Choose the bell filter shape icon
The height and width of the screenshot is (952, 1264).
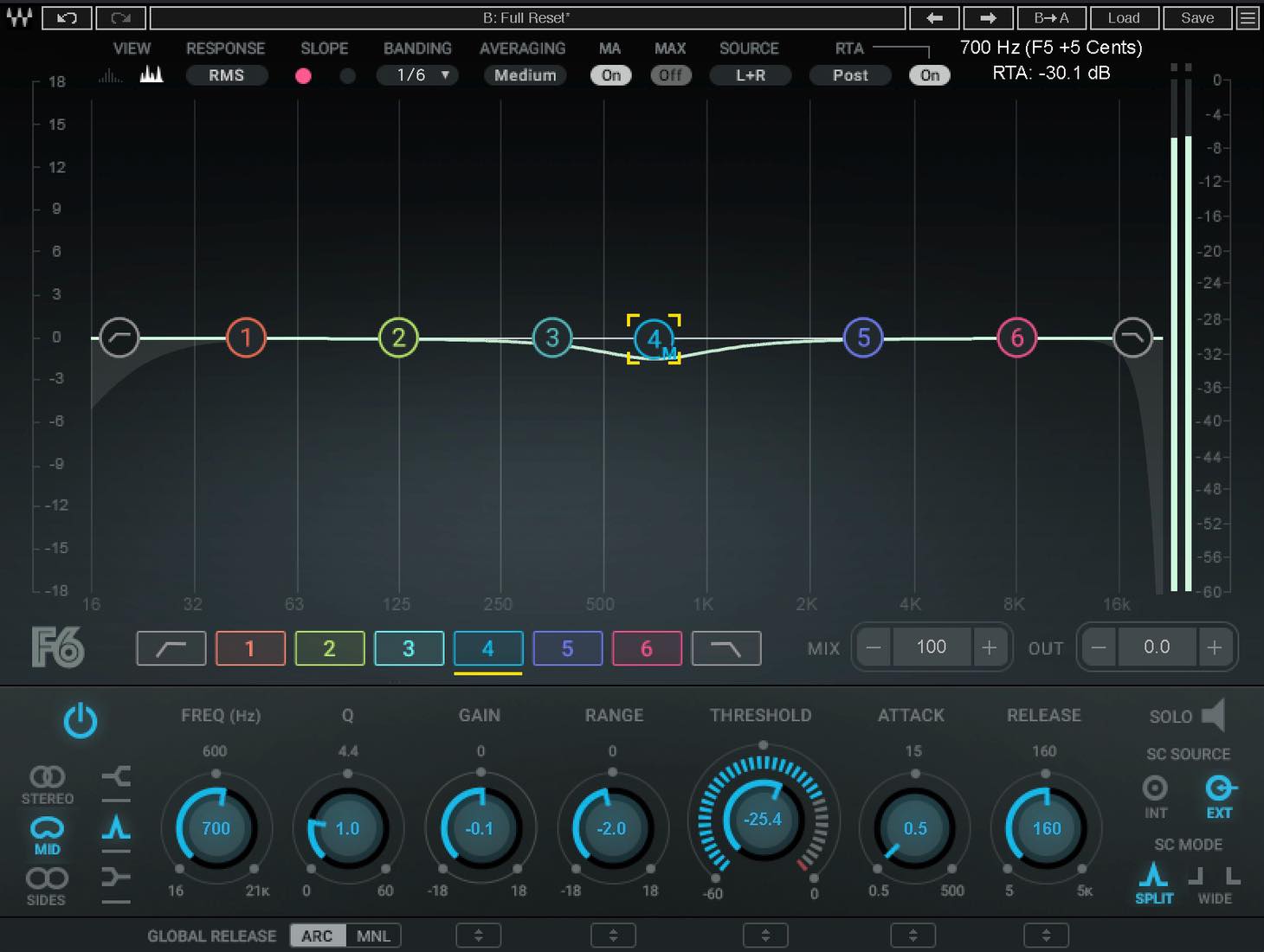[x=116, y=828]
